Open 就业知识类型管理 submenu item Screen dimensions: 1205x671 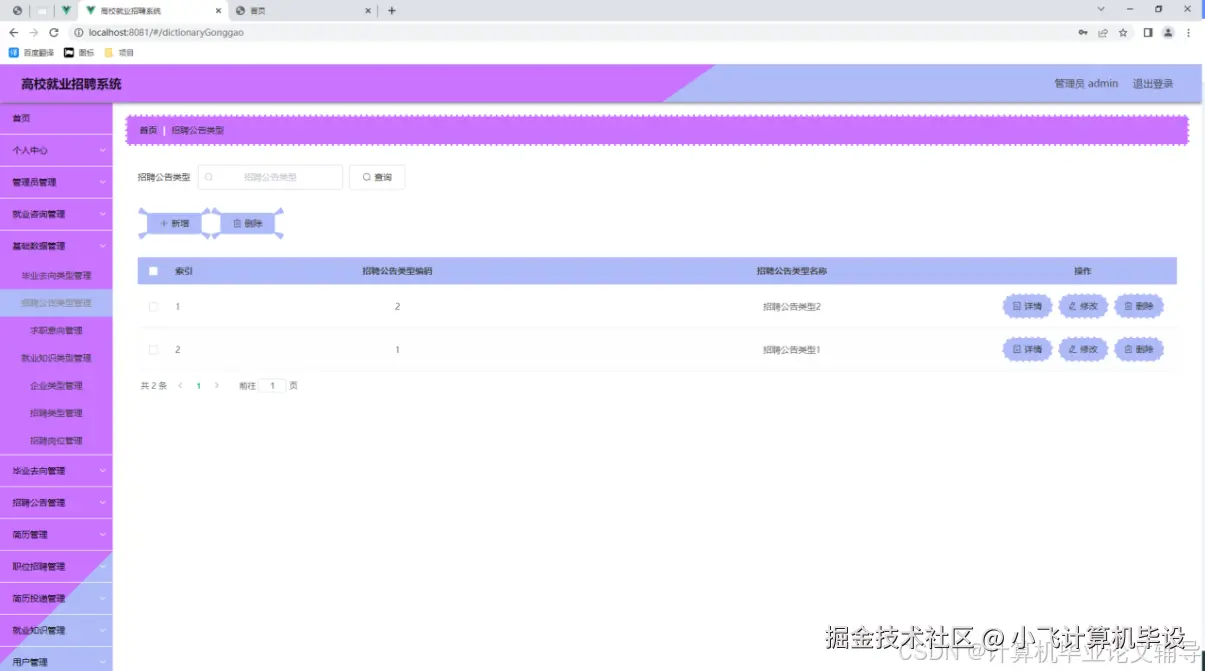point(56,358)
